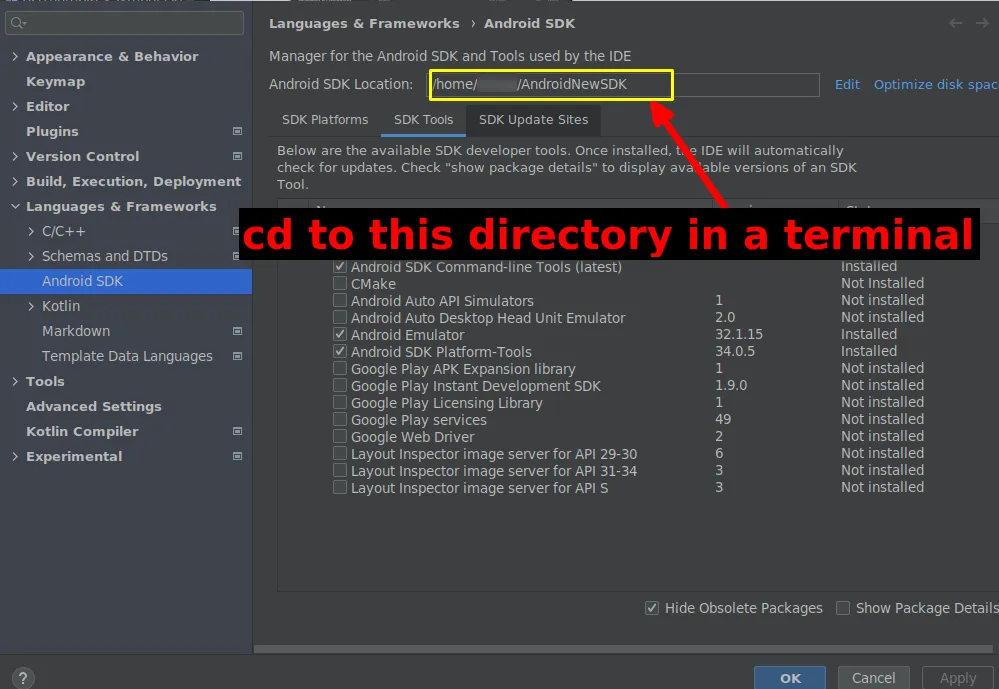Select Android SDK tree item
Screen dimensions: 999x689
tap(126, 281)
